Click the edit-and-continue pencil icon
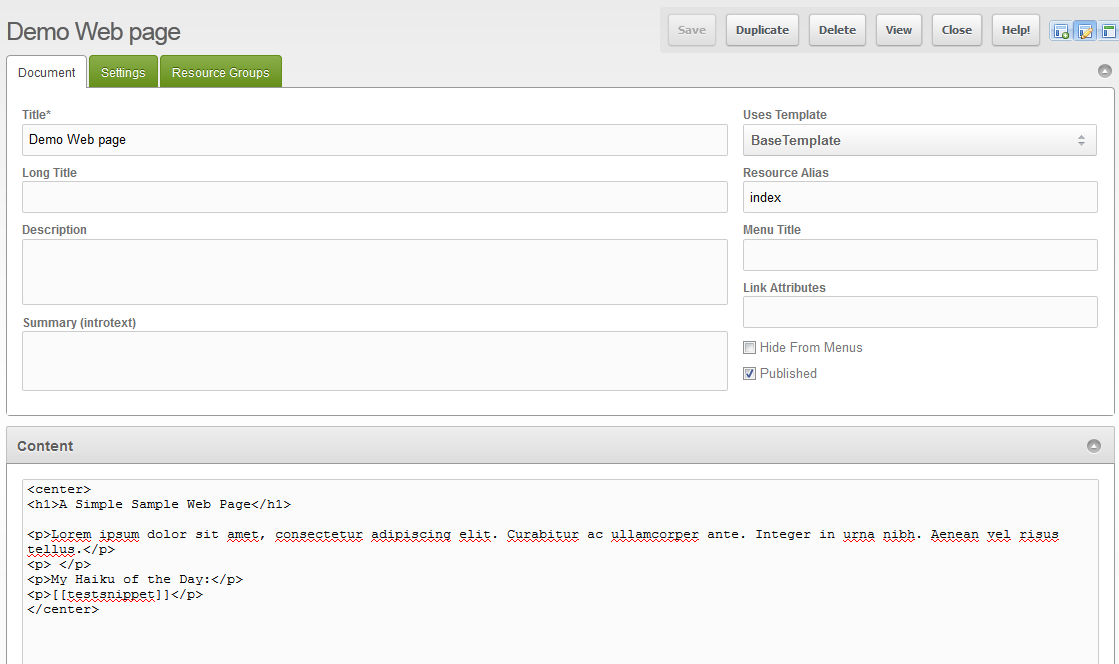 [x=1085, y=31]
